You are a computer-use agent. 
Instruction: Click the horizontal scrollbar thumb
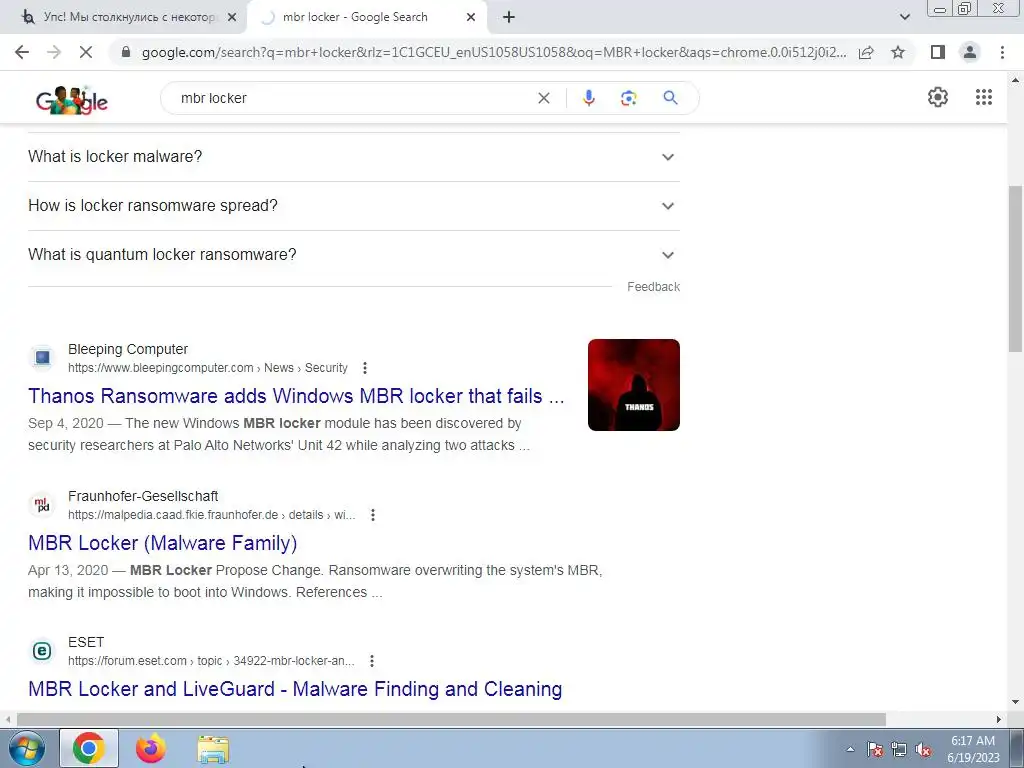(451, 720)
